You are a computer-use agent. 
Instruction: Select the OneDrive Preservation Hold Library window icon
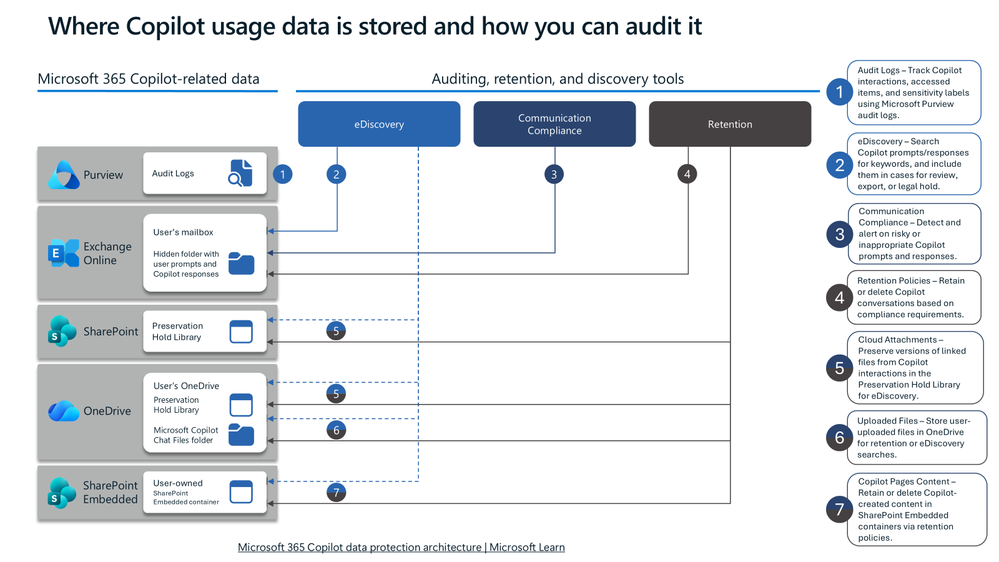(241, 405)
